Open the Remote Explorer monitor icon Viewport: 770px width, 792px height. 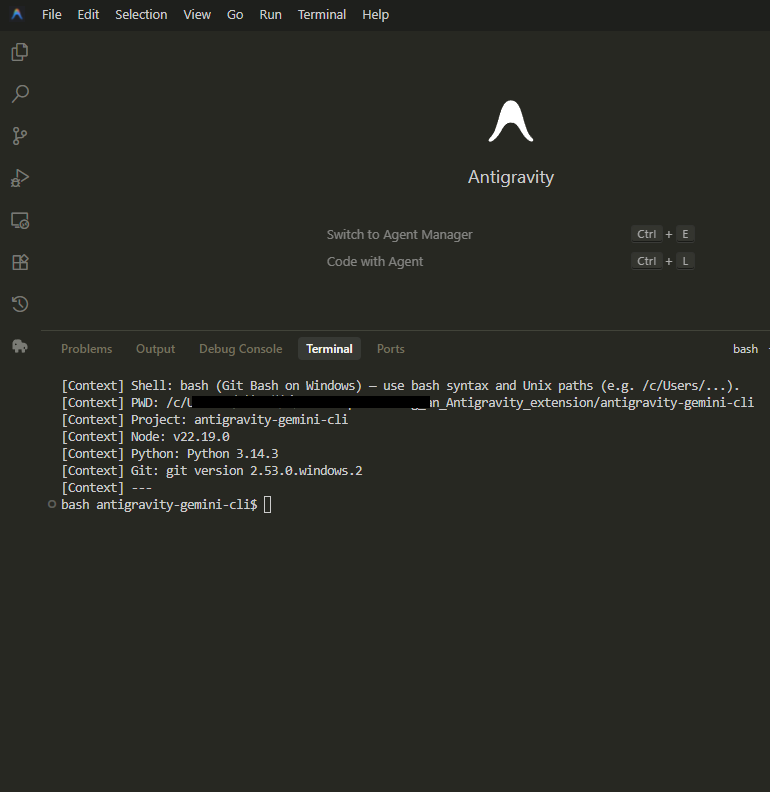pyautogui.click(x=20, y=220)
